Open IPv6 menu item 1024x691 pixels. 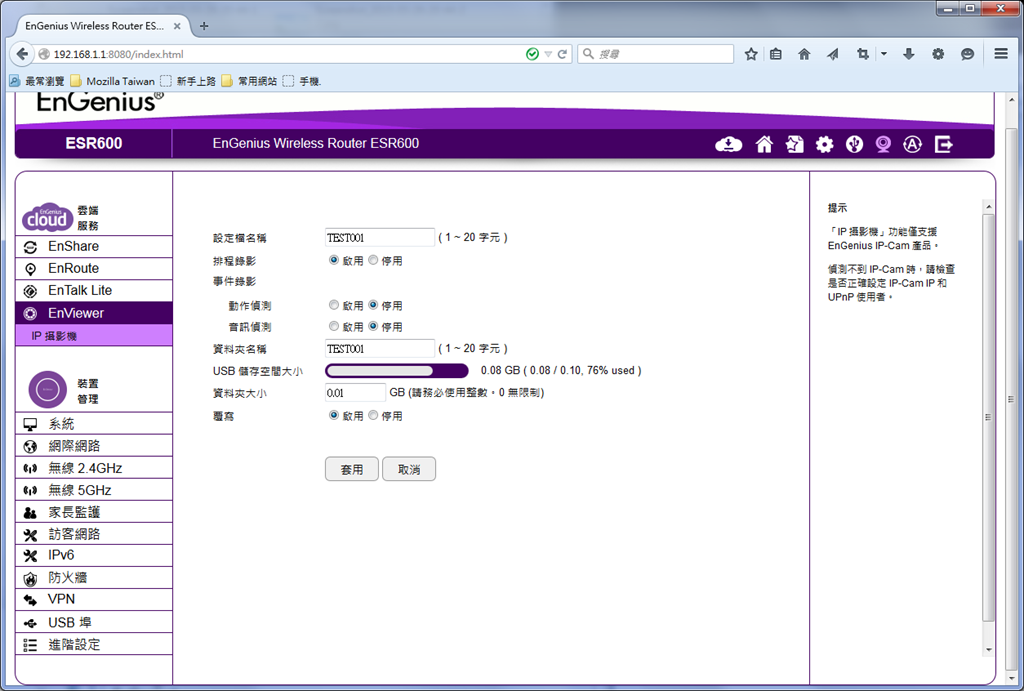(x=93, y=556)
